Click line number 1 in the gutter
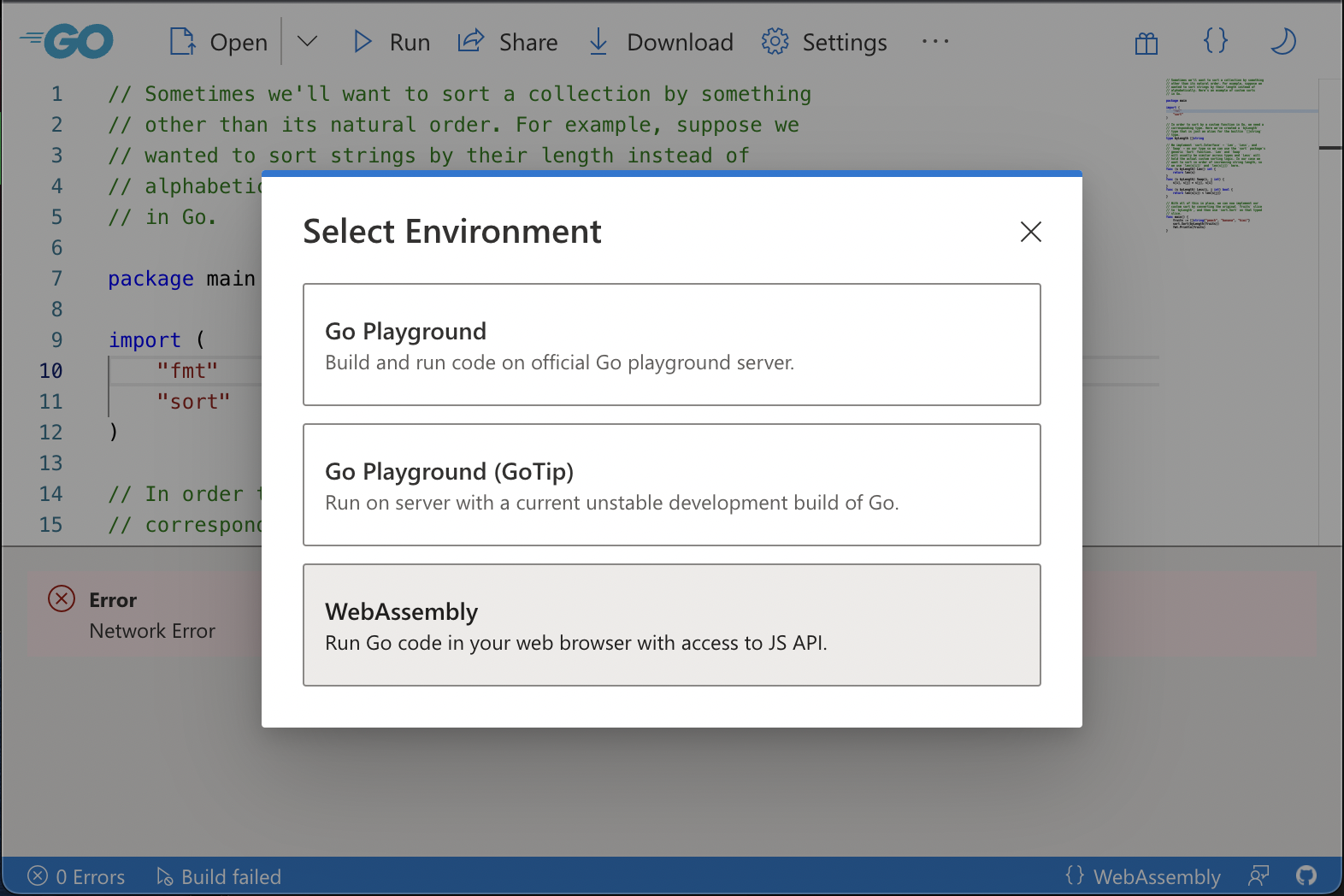The width and height of the screenshot is (1344, 896). point(56,94)
